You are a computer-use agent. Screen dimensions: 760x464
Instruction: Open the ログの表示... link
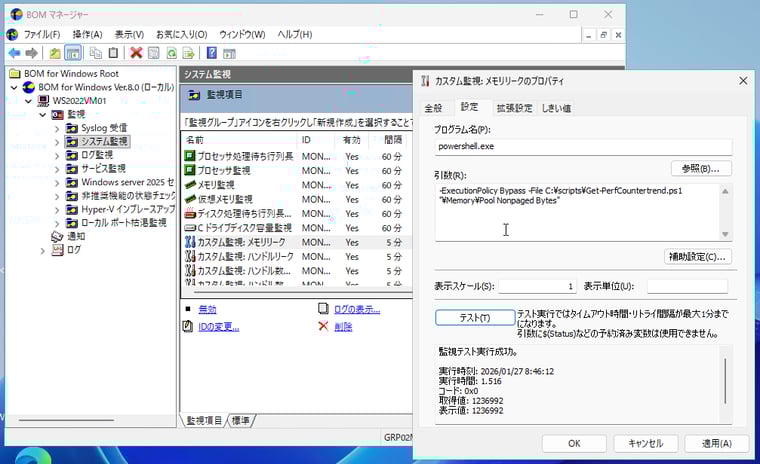pyautogui.click(x=357, y=309)
